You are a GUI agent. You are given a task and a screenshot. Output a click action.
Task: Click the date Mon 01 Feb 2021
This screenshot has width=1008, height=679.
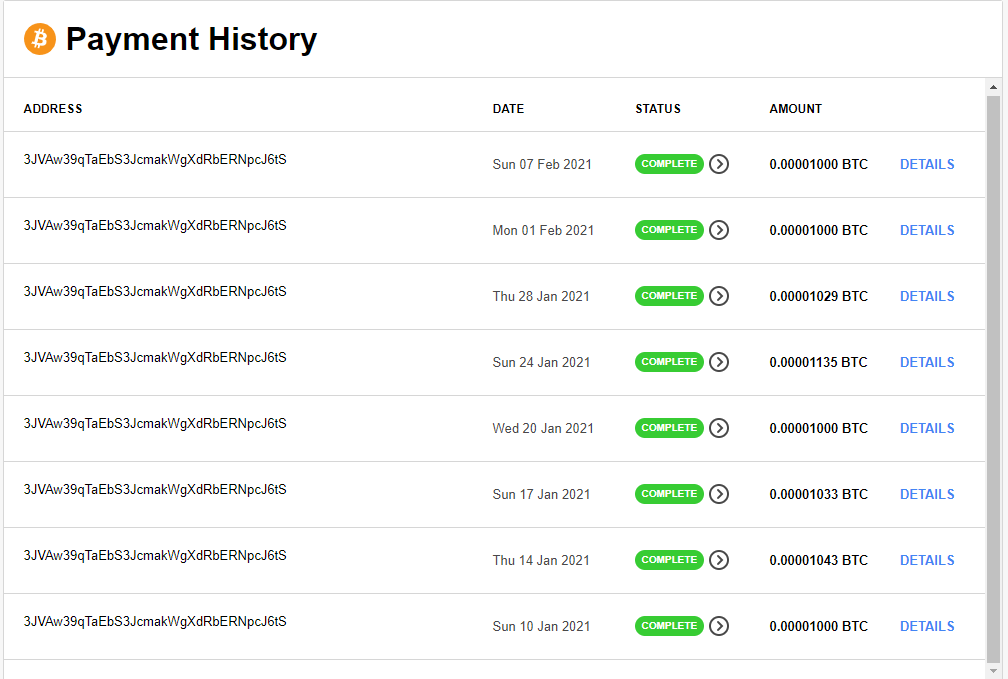point(543,230)
